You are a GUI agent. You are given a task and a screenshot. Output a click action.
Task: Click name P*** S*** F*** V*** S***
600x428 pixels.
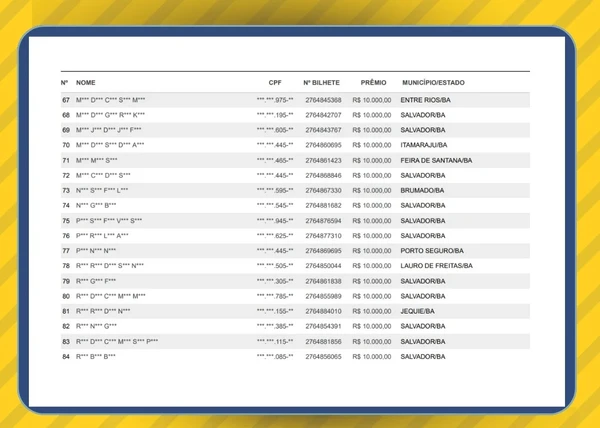[x=109, y=221]
